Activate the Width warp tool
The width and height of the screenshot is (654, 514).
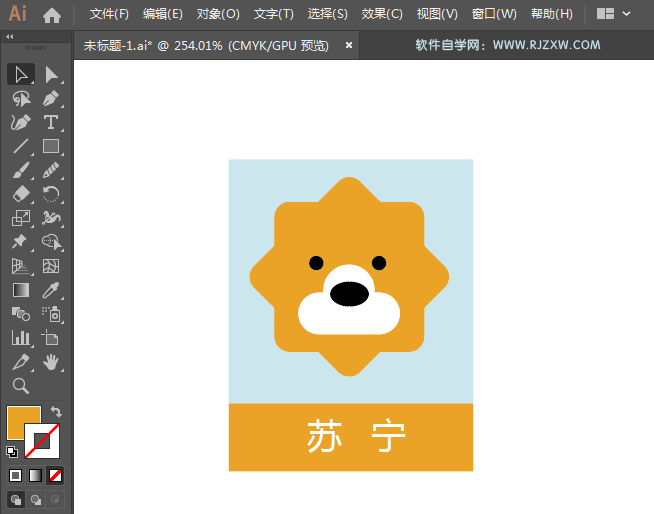(x=51, y=218)
